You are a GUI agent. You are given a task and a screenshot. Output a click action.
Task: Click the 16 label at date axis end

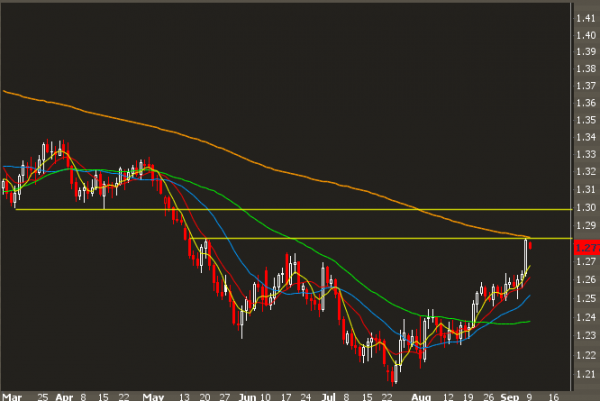(554, 394)
